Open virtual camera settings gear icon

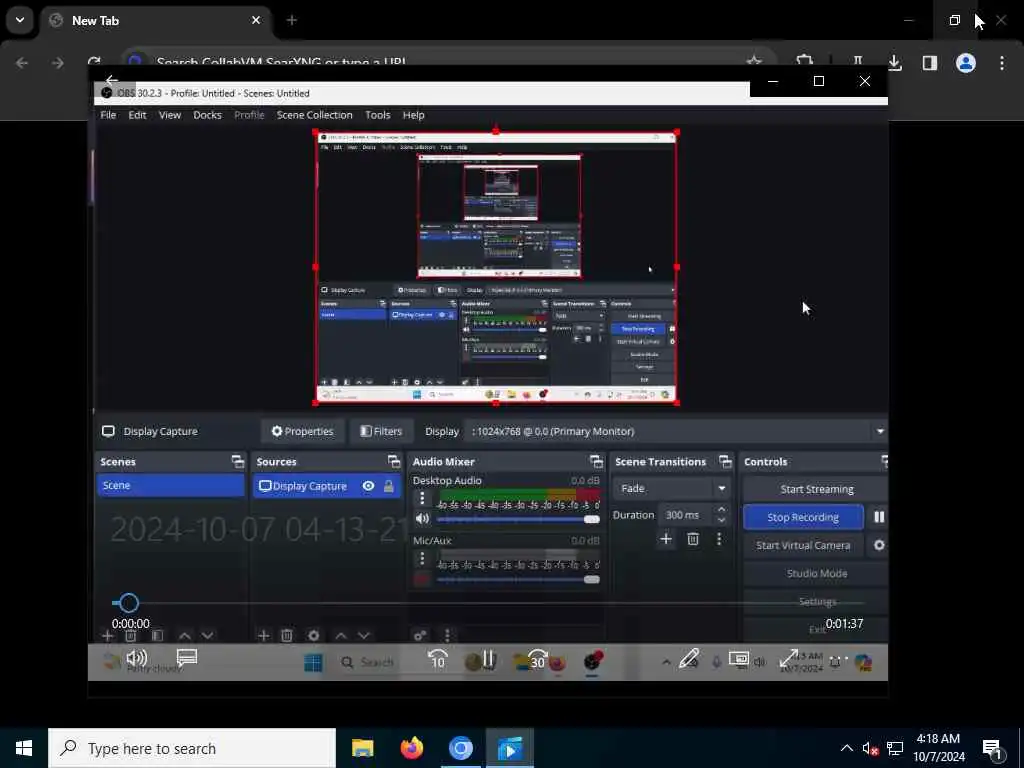pyautogui.click(x=879, y=545)
